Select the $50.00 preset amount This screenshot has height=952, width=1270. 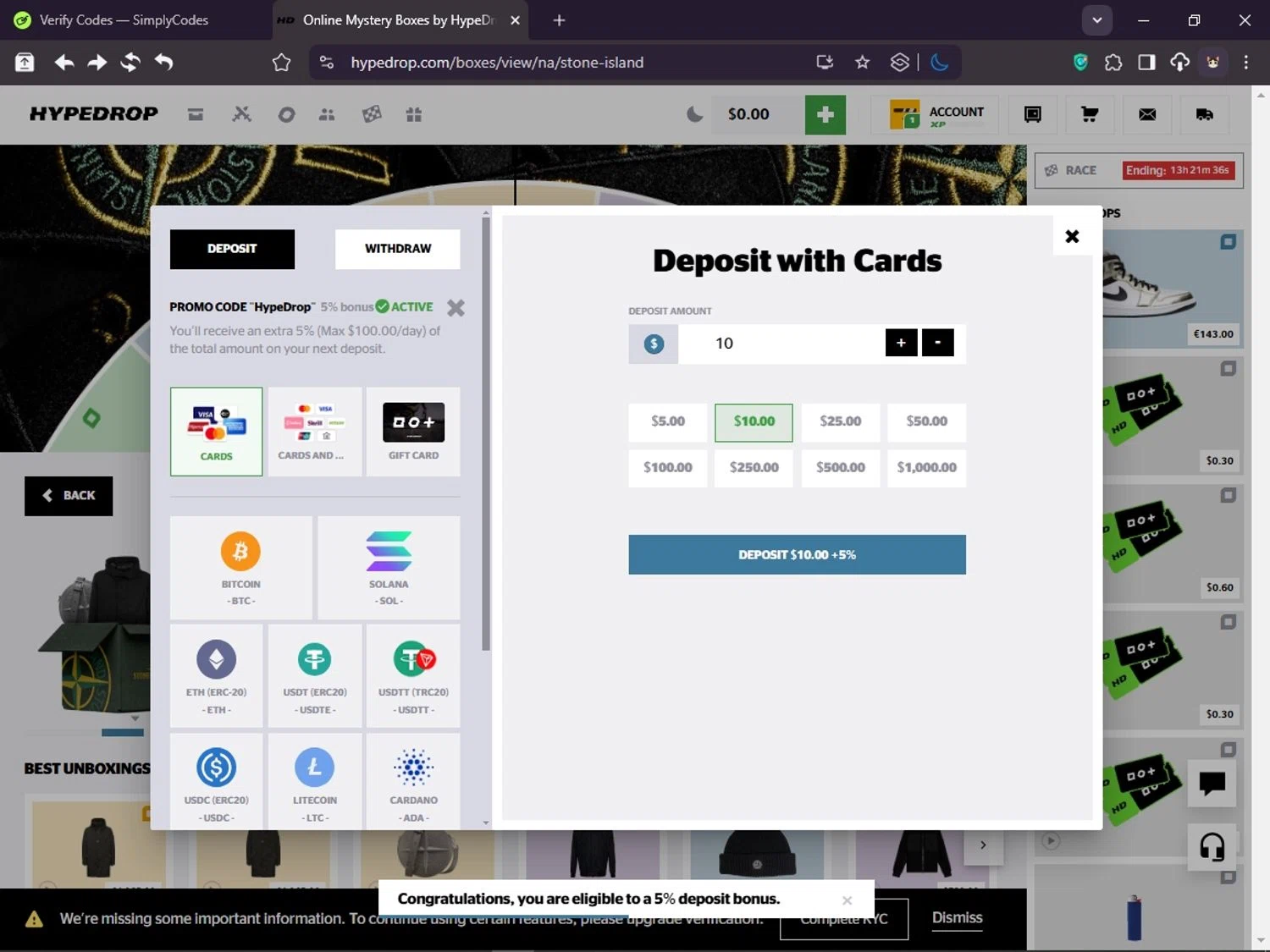[927, 421]
